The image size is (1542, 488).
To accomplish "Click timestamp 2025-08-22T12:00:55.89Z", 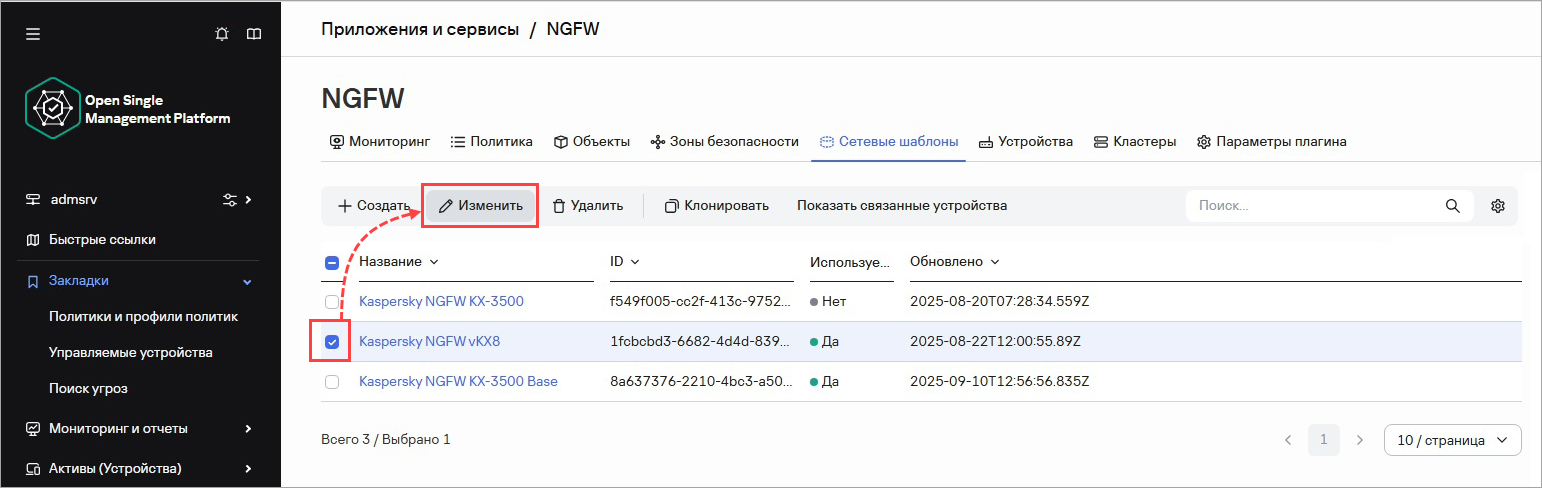I will pyautogui.click(x=995, y=342).
